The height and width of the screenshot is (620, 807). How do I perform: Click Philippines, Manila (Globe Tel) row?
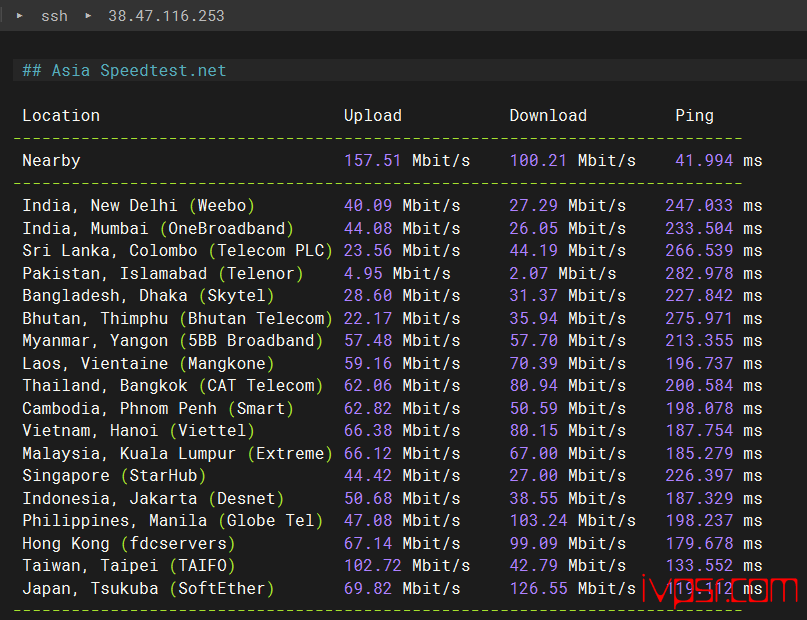click(x=392, y=521)
